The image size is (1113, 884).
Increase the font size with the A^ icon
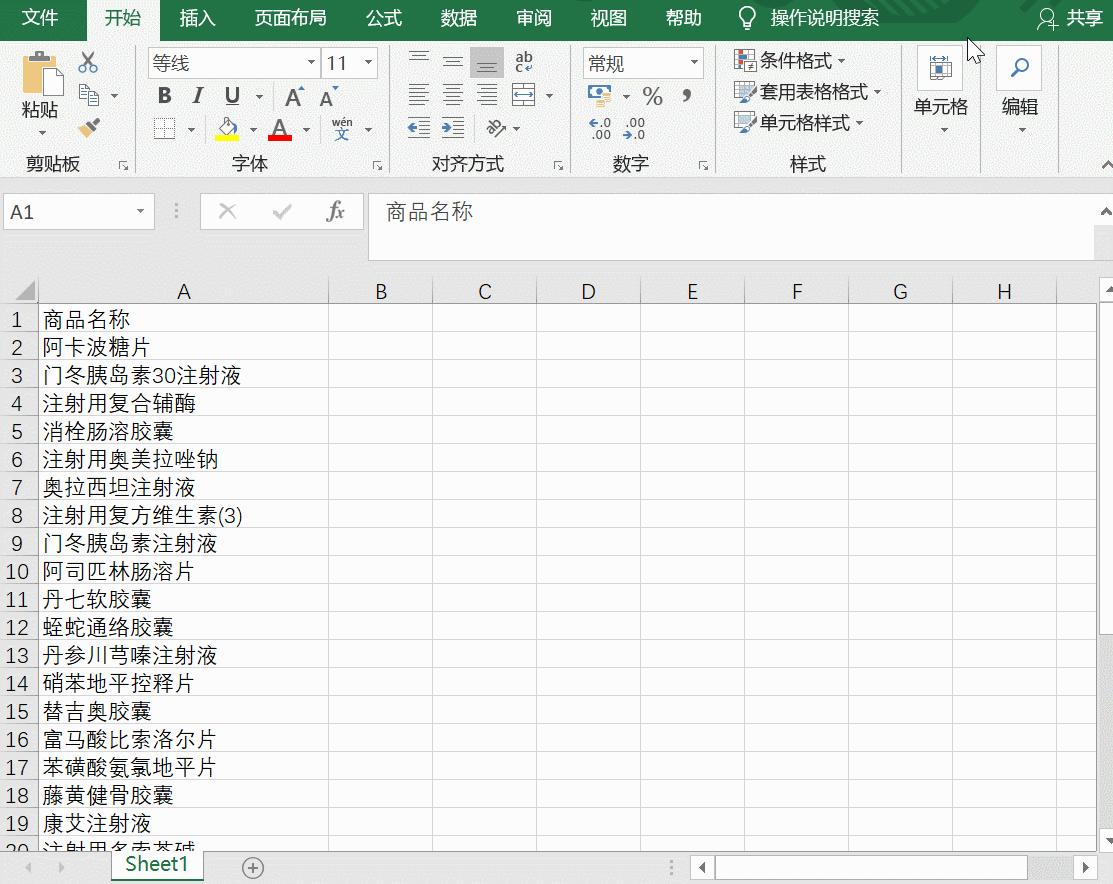pyautogui.click(x=293, y=97)
